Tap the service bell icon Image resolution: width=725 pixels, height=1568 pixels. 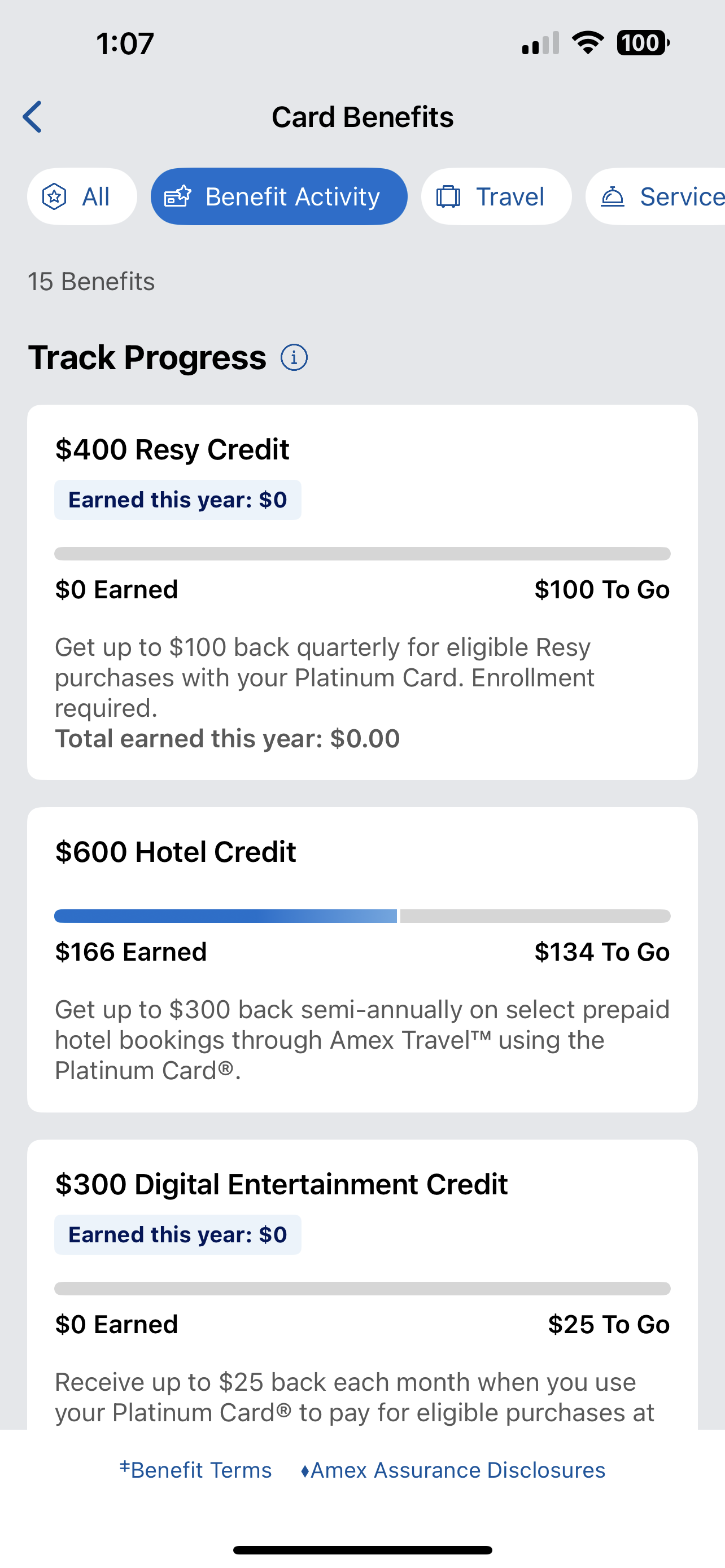(613, 196)
